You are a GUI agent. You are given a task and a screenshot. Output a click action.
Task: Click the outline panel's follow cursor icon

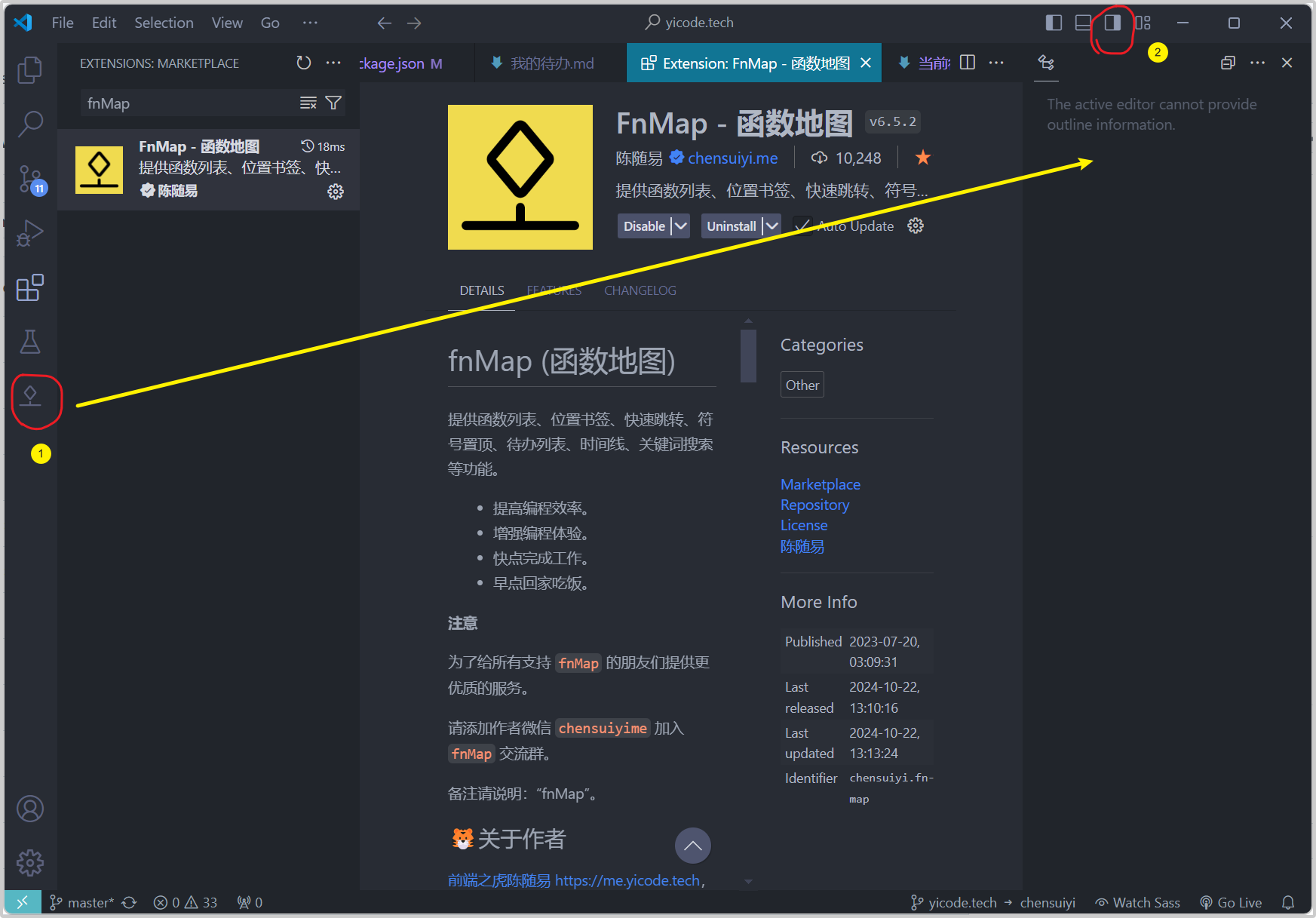tap(1046, 63)
